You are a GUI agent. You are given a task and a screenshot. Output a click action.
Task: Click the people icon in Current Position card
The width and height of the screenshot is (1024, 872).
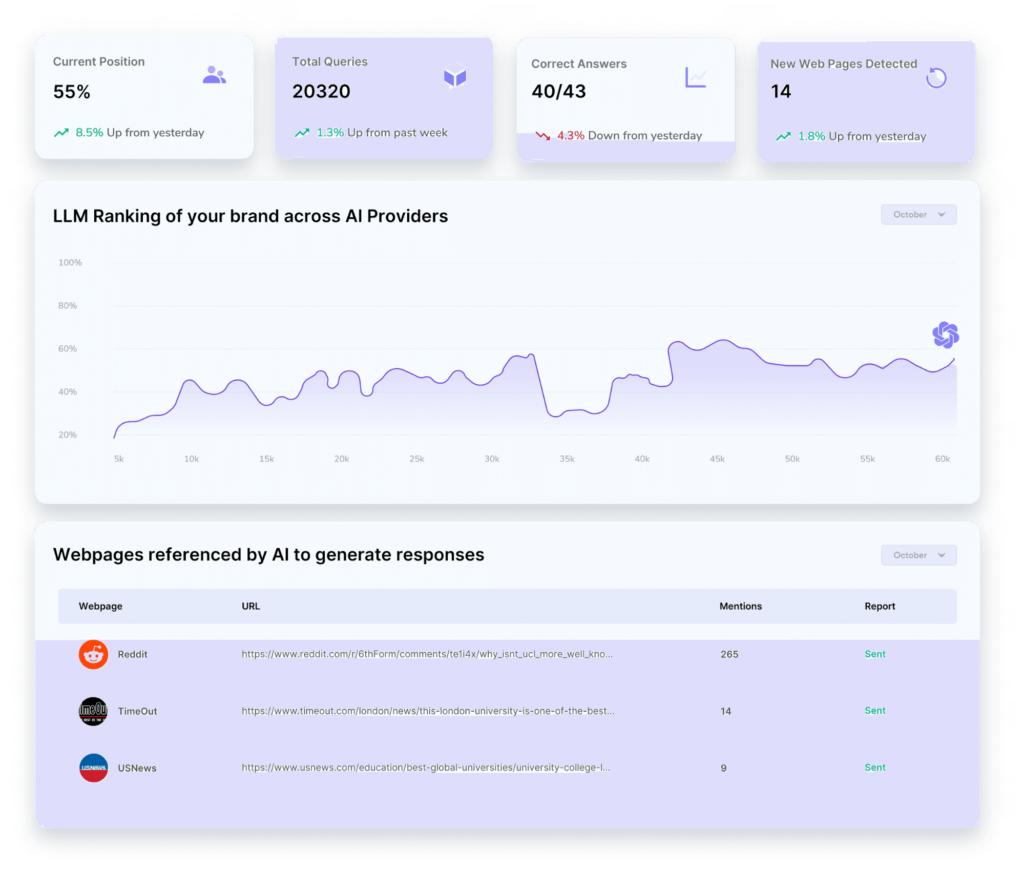[x=214, y=75]
